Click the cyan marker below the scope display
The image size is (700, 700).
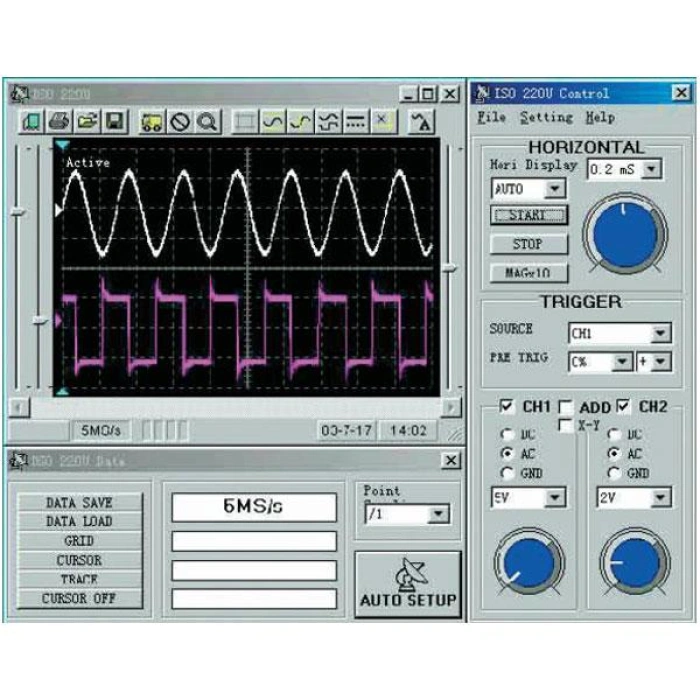point(62,392)
